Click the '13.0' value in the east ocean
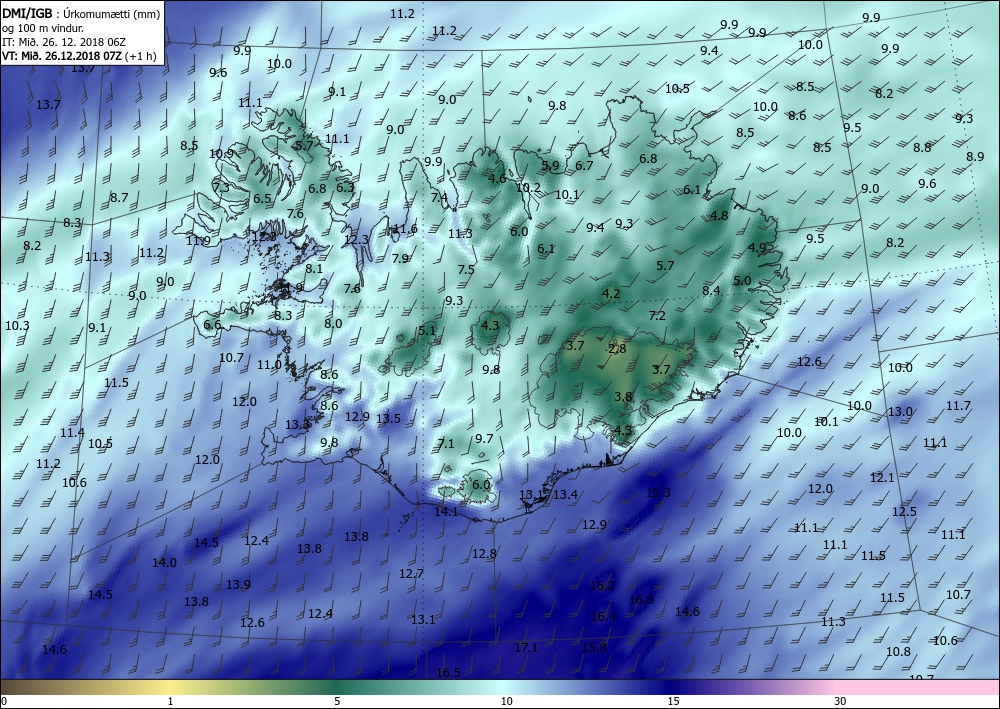Viewport: 1000px width, 709px height. click(900, 412)
